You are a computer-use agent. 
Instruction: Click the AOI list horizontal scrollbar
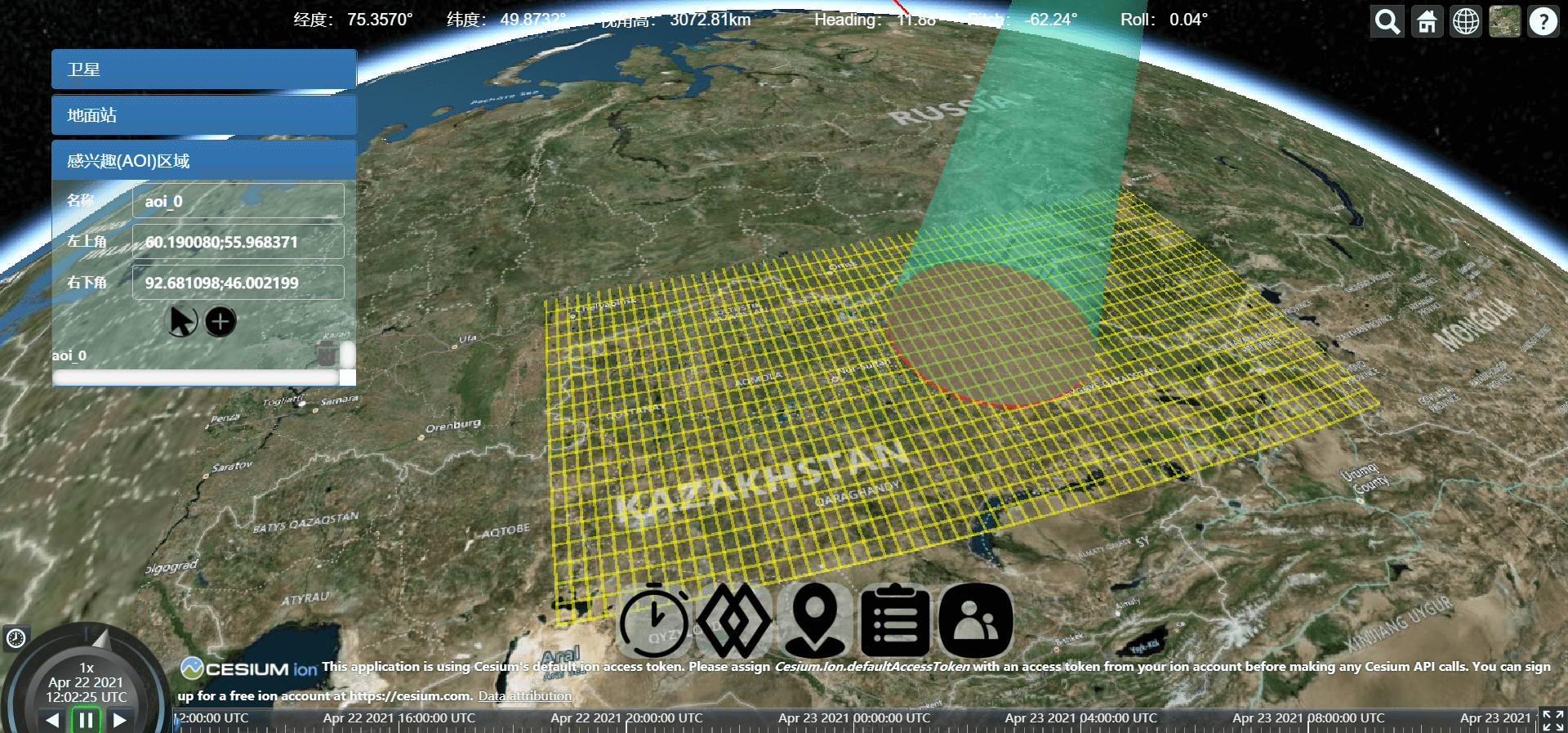pyautogui.click(x=196, y=378)
